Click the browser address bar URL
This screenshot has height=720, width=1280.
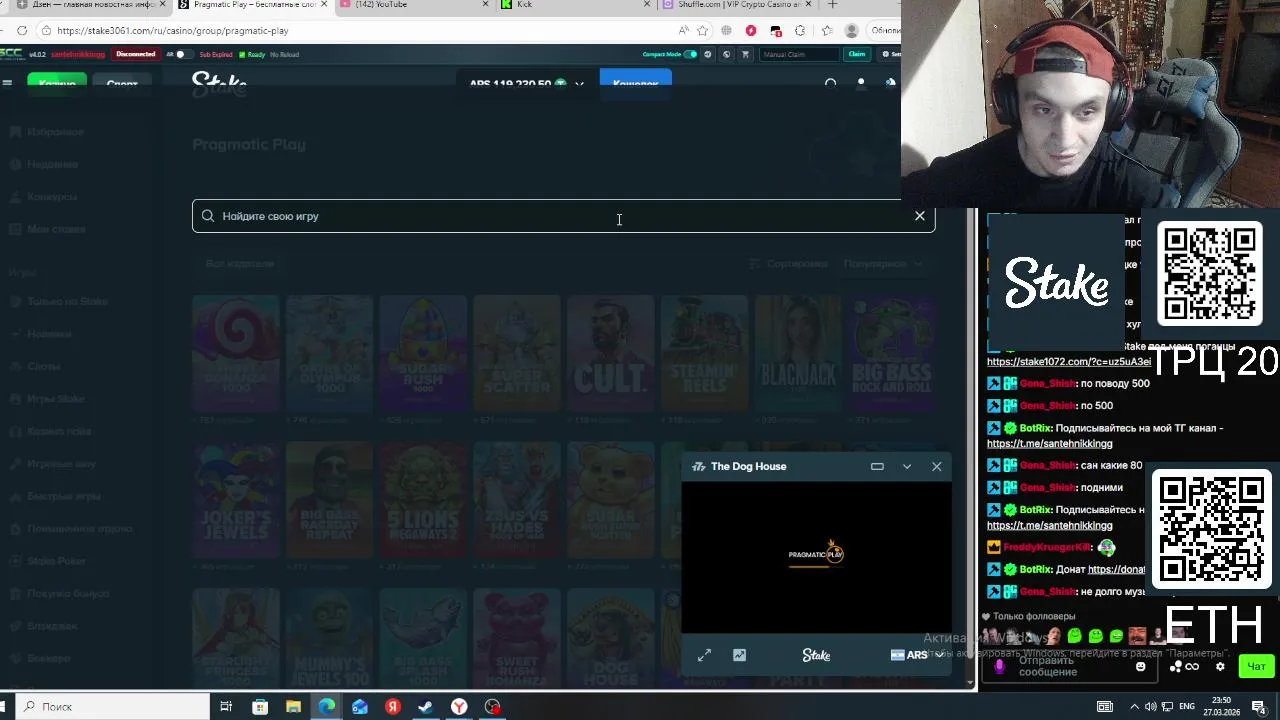pos(172,31)
